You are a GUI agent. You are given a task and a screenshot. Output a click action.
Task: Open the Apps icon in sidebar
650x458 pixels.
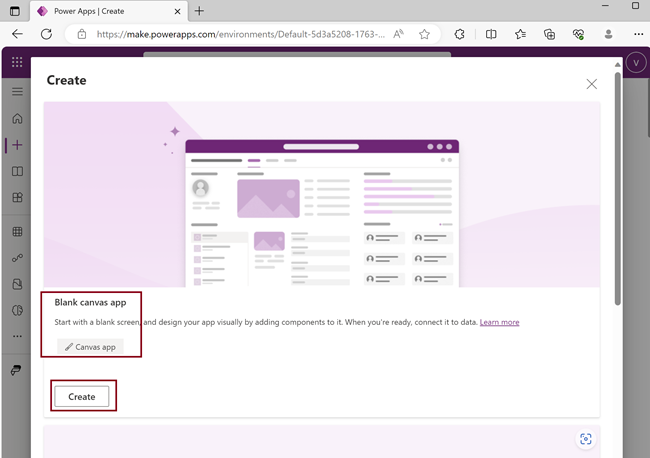click(17, 197)
